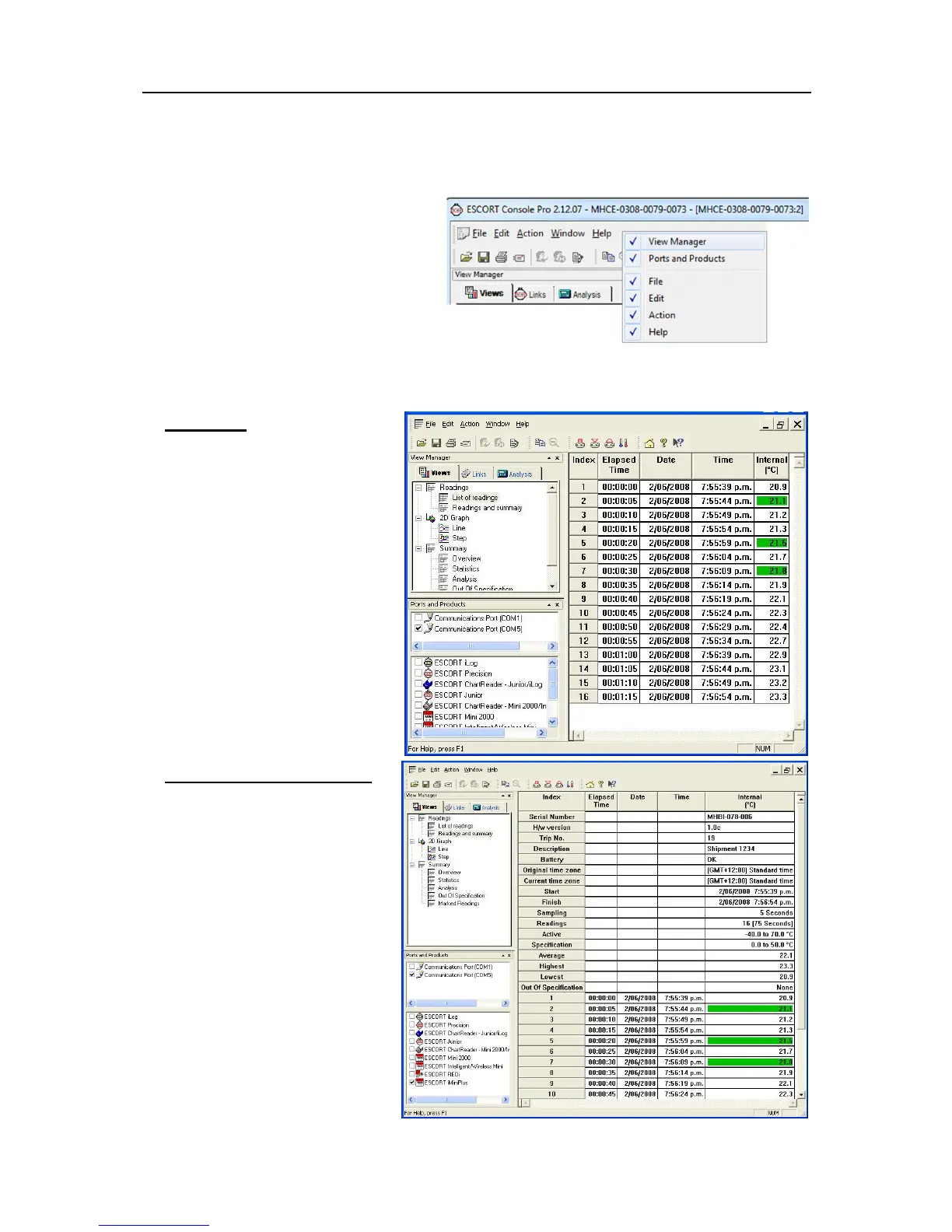Click Save disk icon in summary window toolbar
The image size is (952, 1232).
pos(426,785)
